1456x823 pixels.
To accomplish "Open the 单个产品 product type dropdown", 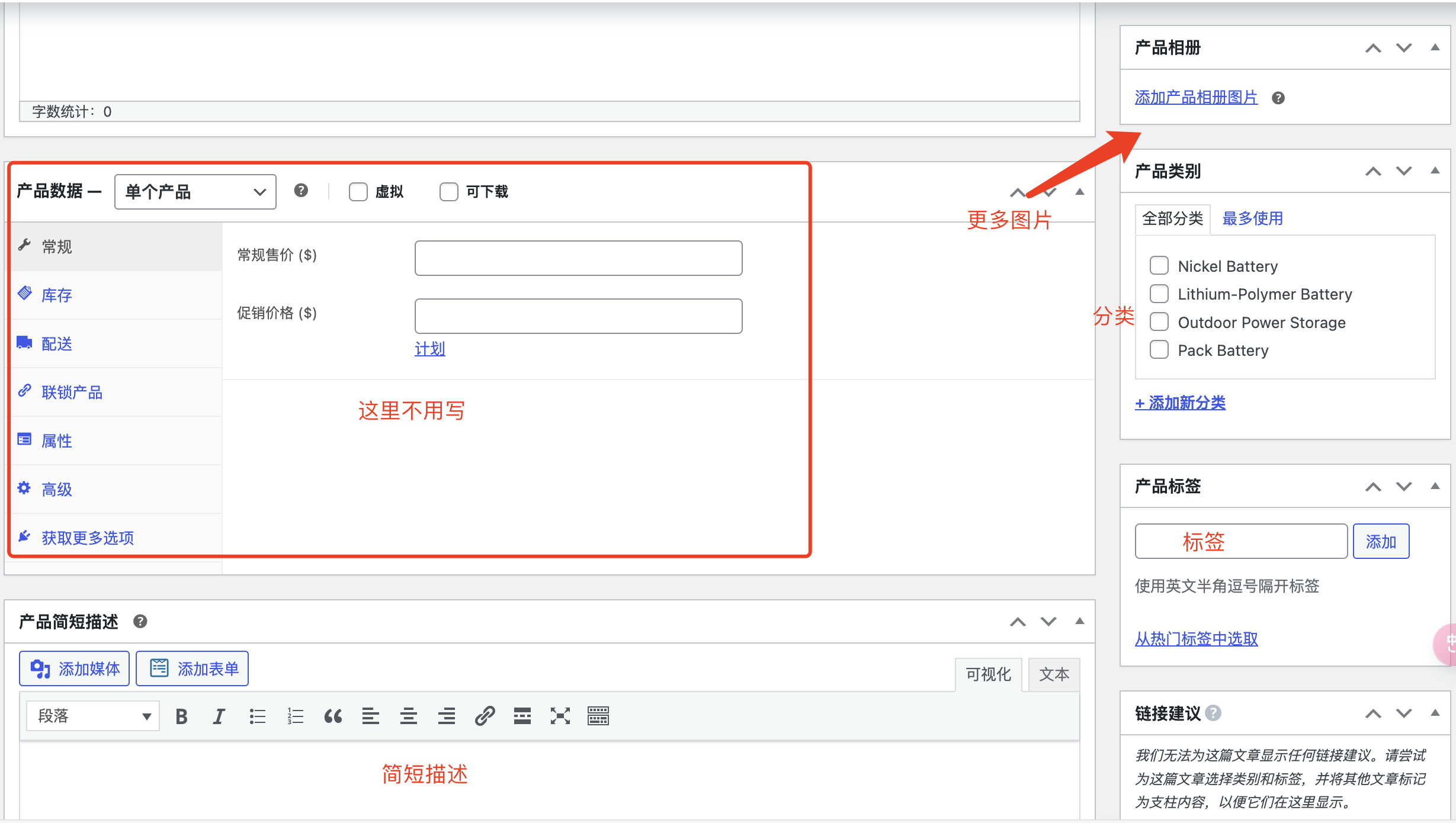I will point(195,192).
